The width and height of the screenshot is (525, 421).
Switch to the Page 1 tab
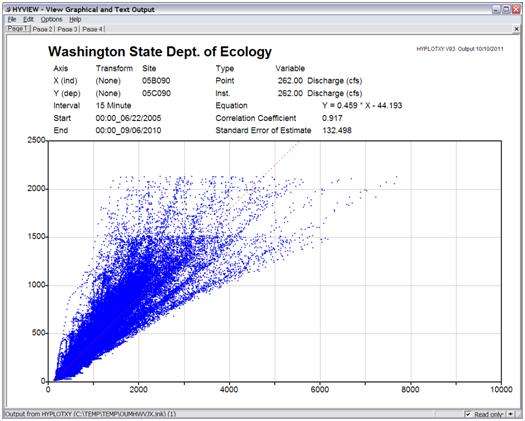point(17,29)
